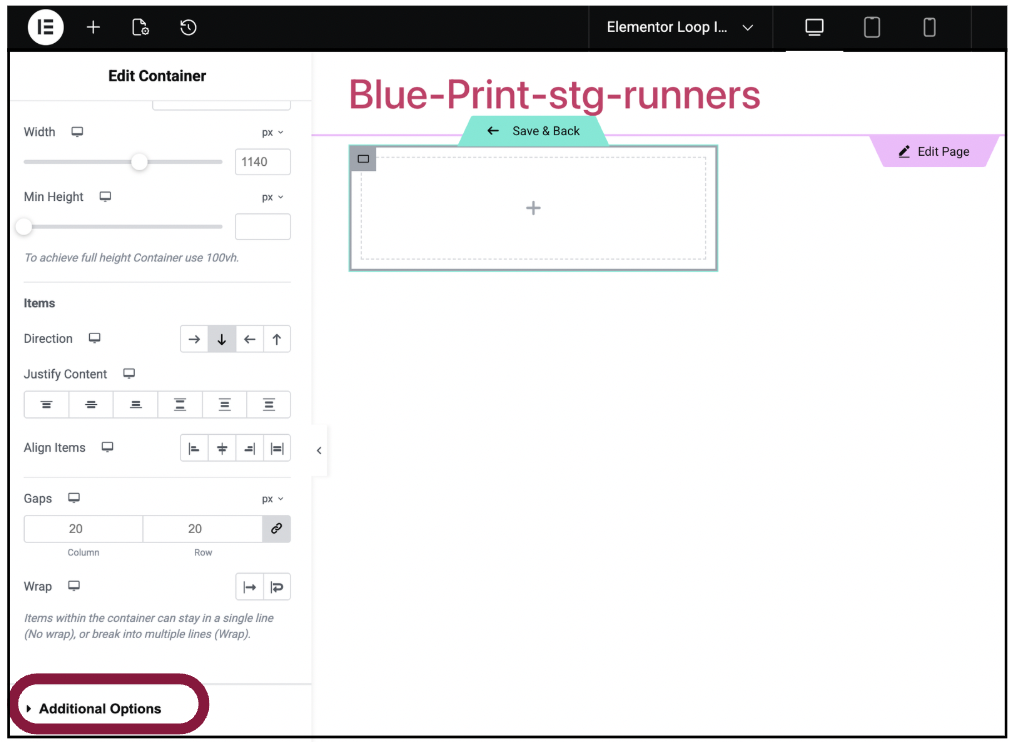This screenshot has height=742, width=1010.
Task: Click the Width responsive device icon
Action: click(x=77, y=131)
